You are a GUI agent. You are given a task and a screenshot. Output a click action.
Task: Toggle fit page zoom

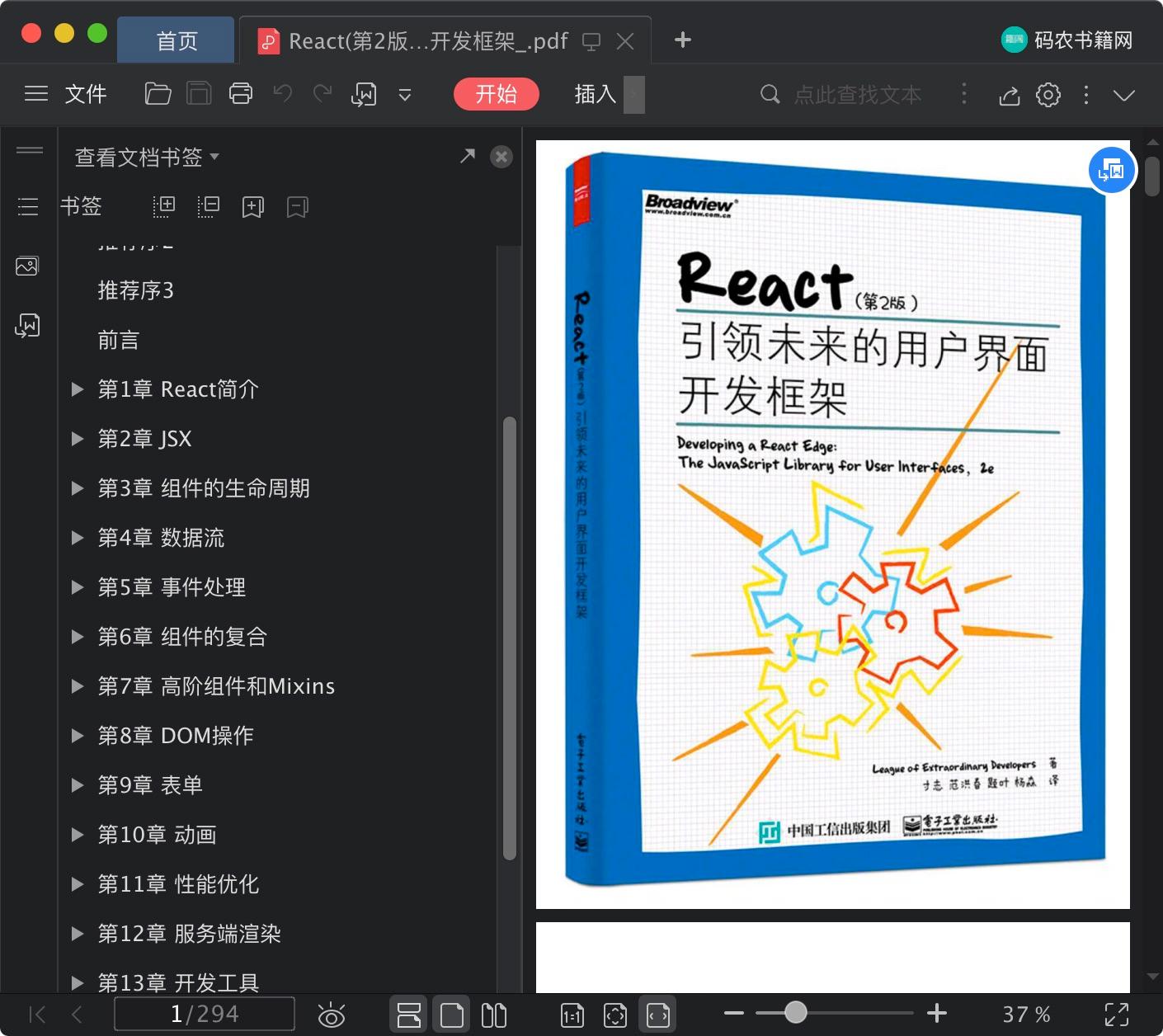[x=615, y=1015]
